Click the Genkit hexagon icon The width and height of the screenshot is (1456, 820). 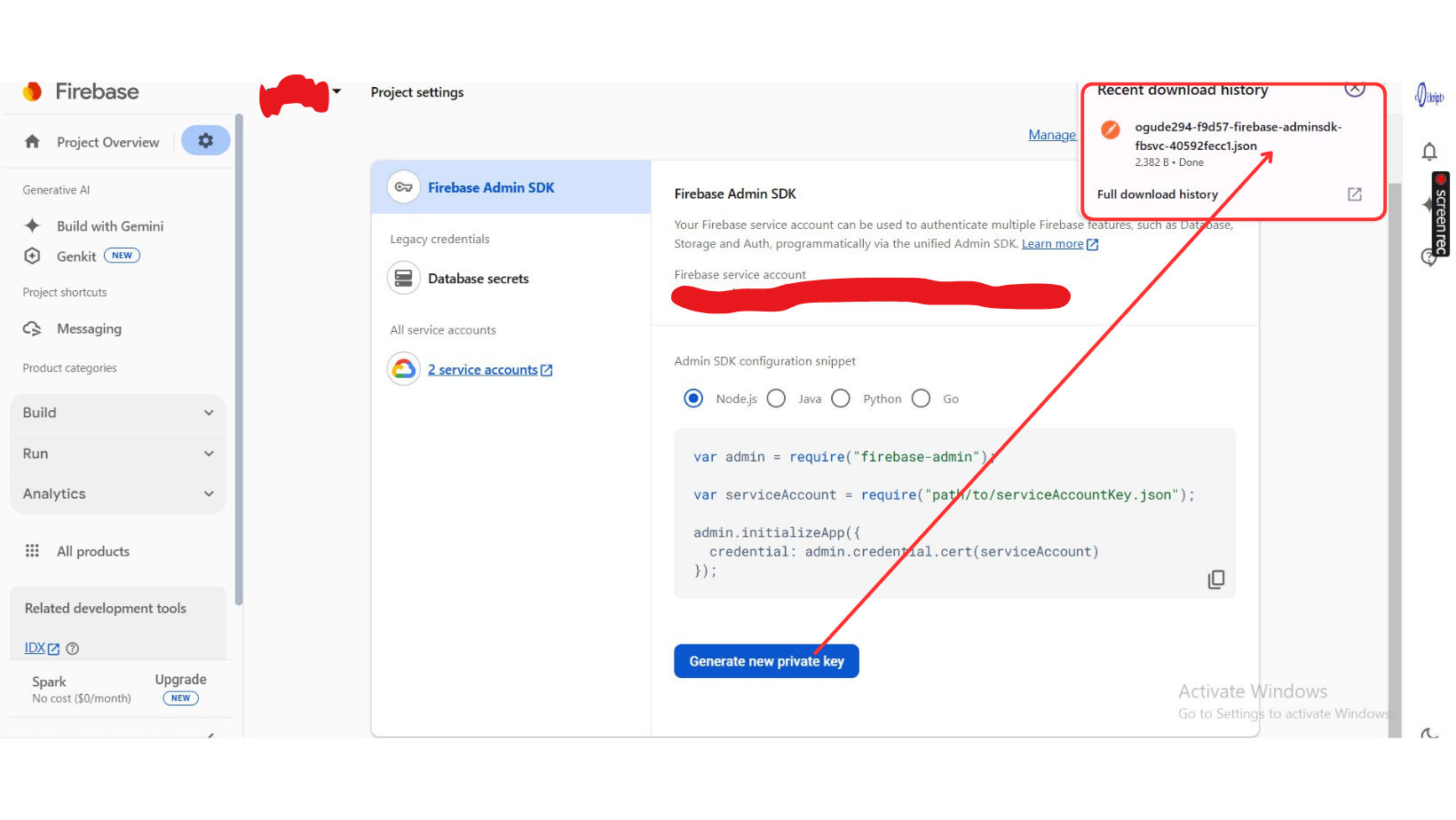tap(33, 256)
